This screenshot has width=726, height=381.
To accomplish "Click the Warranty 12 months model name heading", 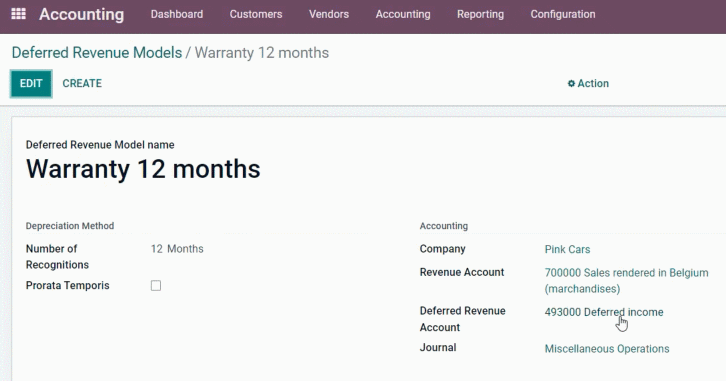I will [x=143, y=169].
